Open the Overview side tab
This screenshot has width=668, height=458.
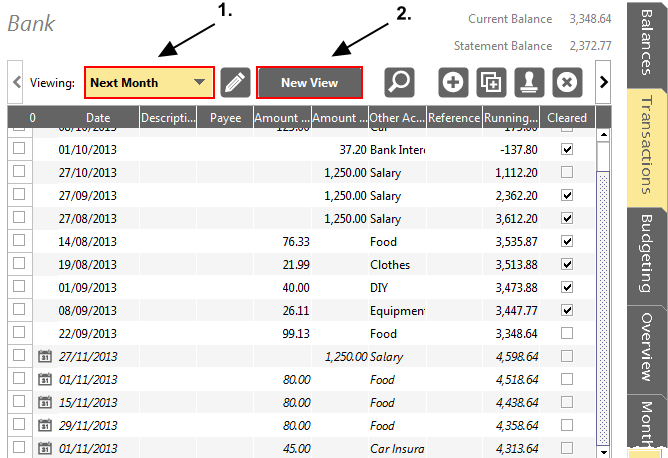[646, 349]
